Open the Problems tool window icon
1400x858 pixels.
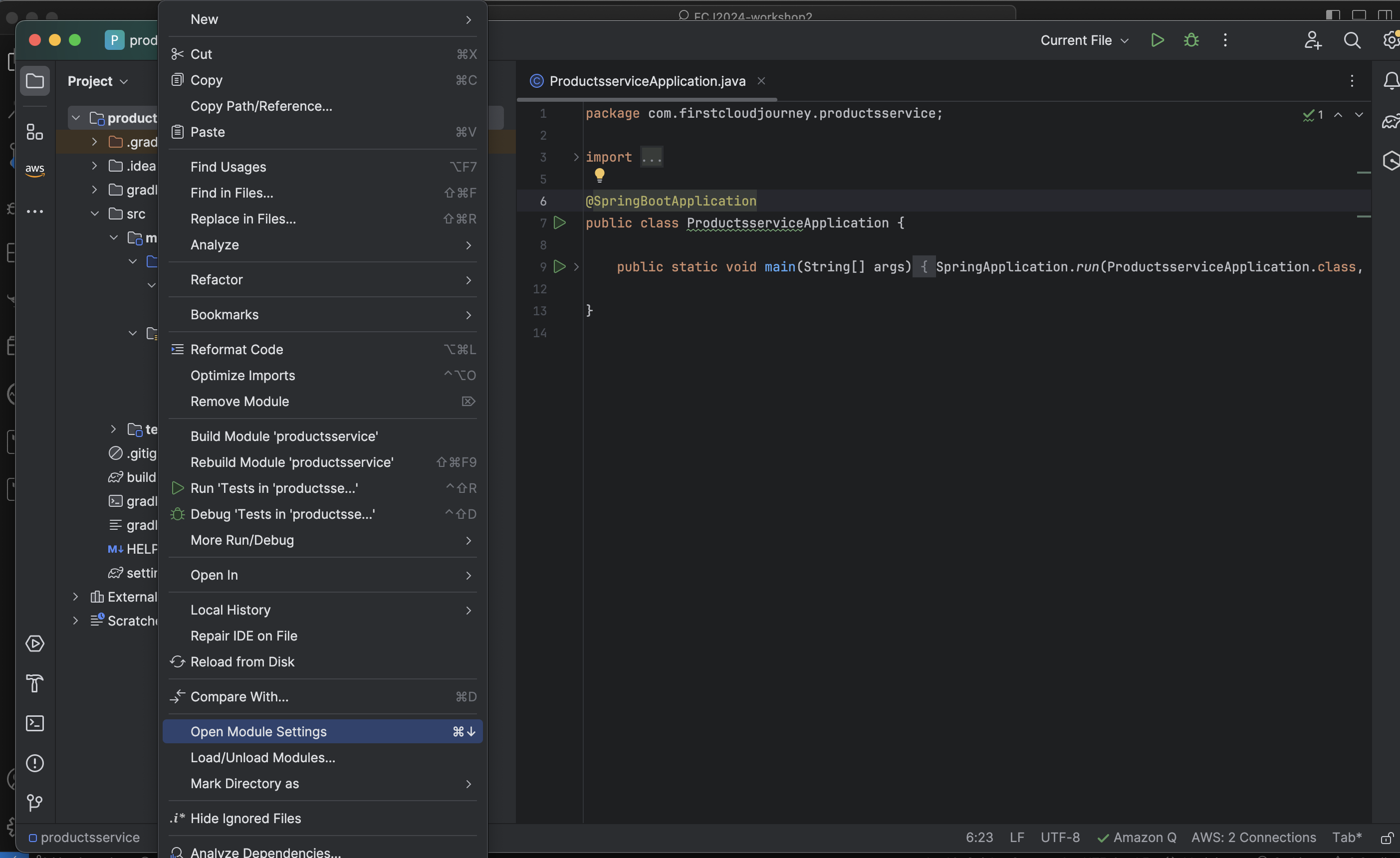[34, 763]
